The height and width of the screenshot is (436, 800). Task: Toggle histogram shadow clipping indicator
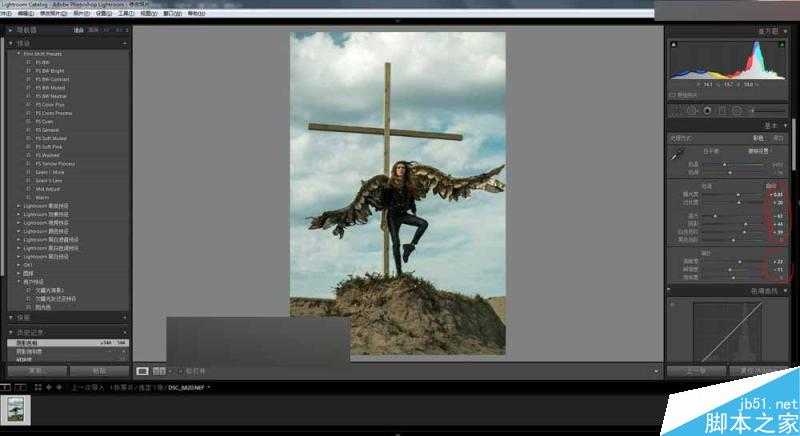(673, 45)
